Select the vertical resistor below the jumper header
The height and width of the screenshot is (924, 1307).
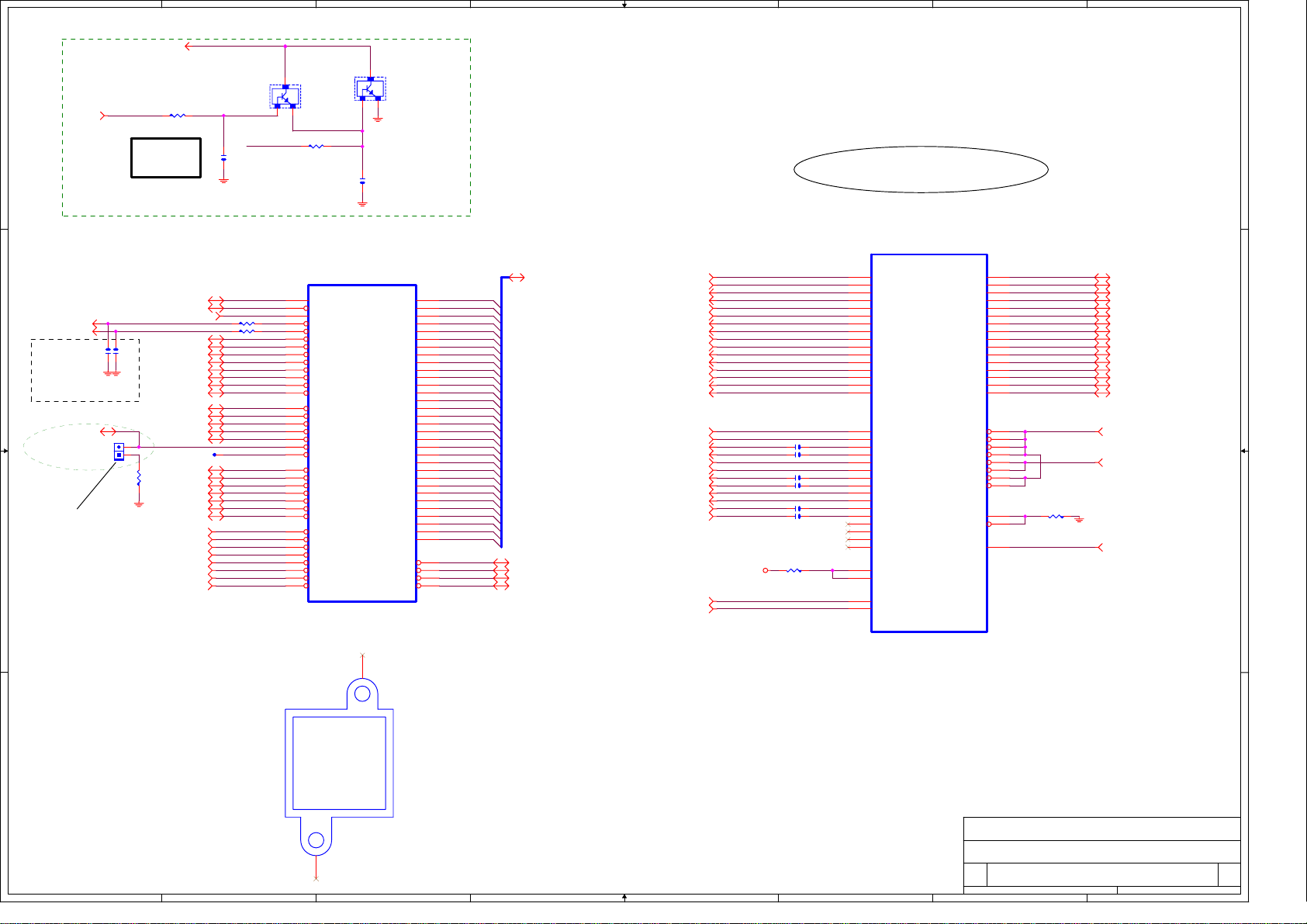click(x=139, y=479)
